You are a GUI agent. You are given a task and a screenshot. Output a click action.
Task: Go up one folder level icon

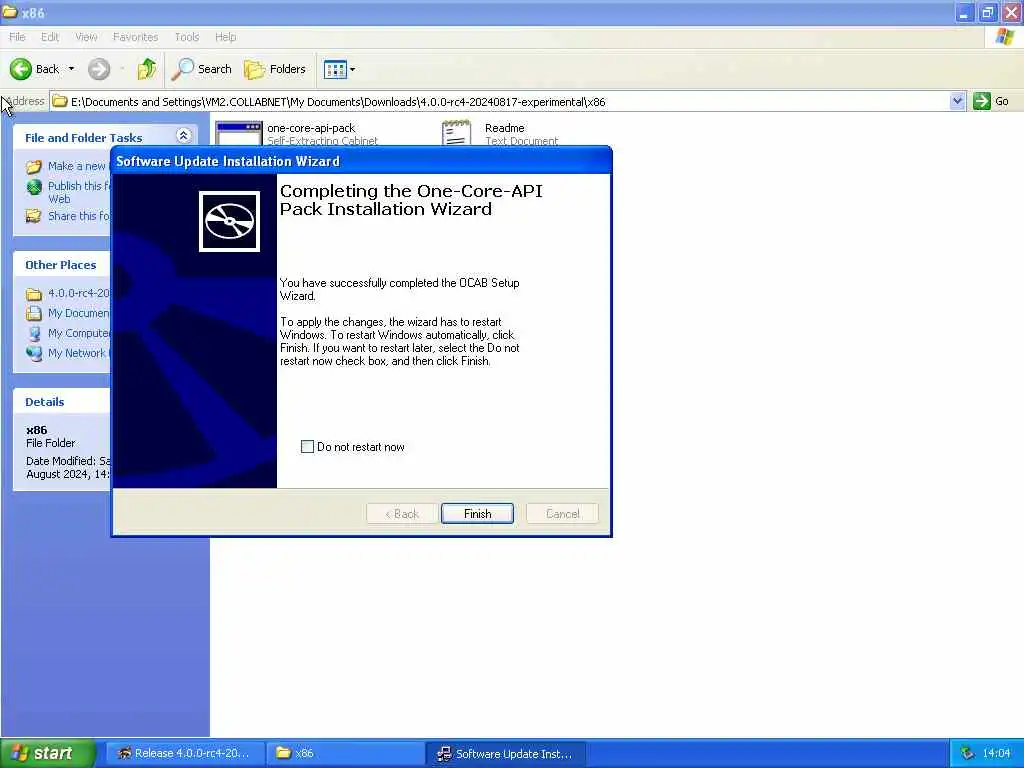pos(147,69)
